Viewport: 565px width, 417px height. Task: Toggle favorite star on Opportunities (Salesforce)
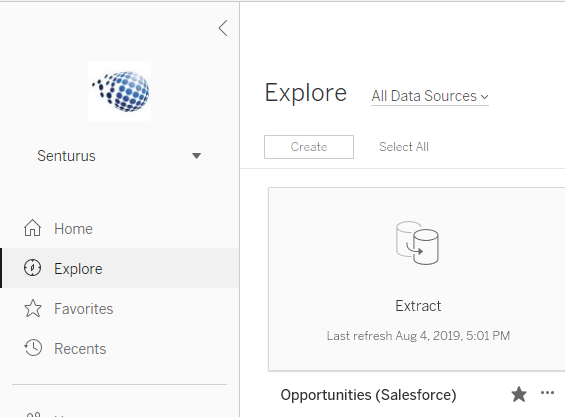pos(519,394)
